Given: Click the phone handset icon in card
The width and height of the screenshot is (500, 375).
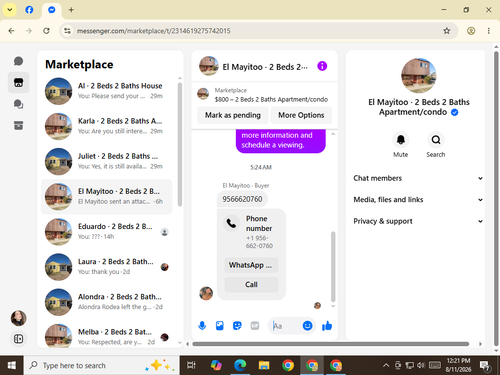Looking at the screenshot, I should pyautogui.click(x=231, y=223).
